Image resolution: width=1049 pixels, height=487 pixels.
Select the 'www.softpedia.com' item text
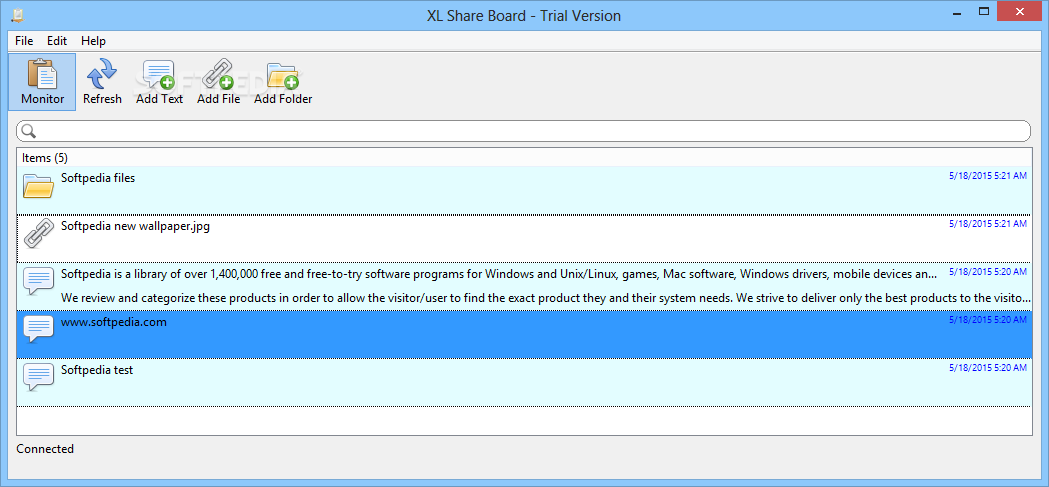pos(114,322)
